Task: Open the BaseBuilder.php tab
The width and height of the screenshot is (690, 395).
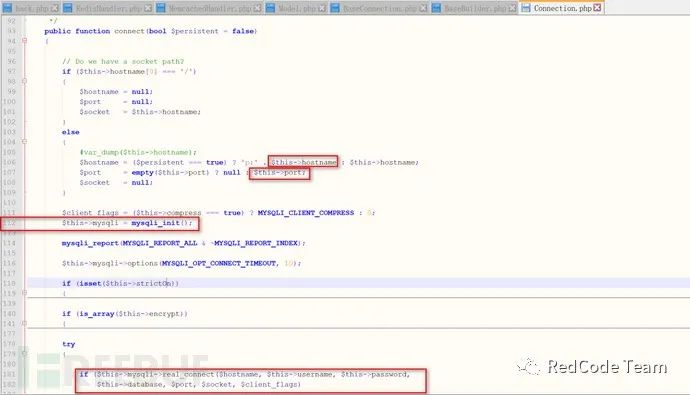Action: [474, 8]
